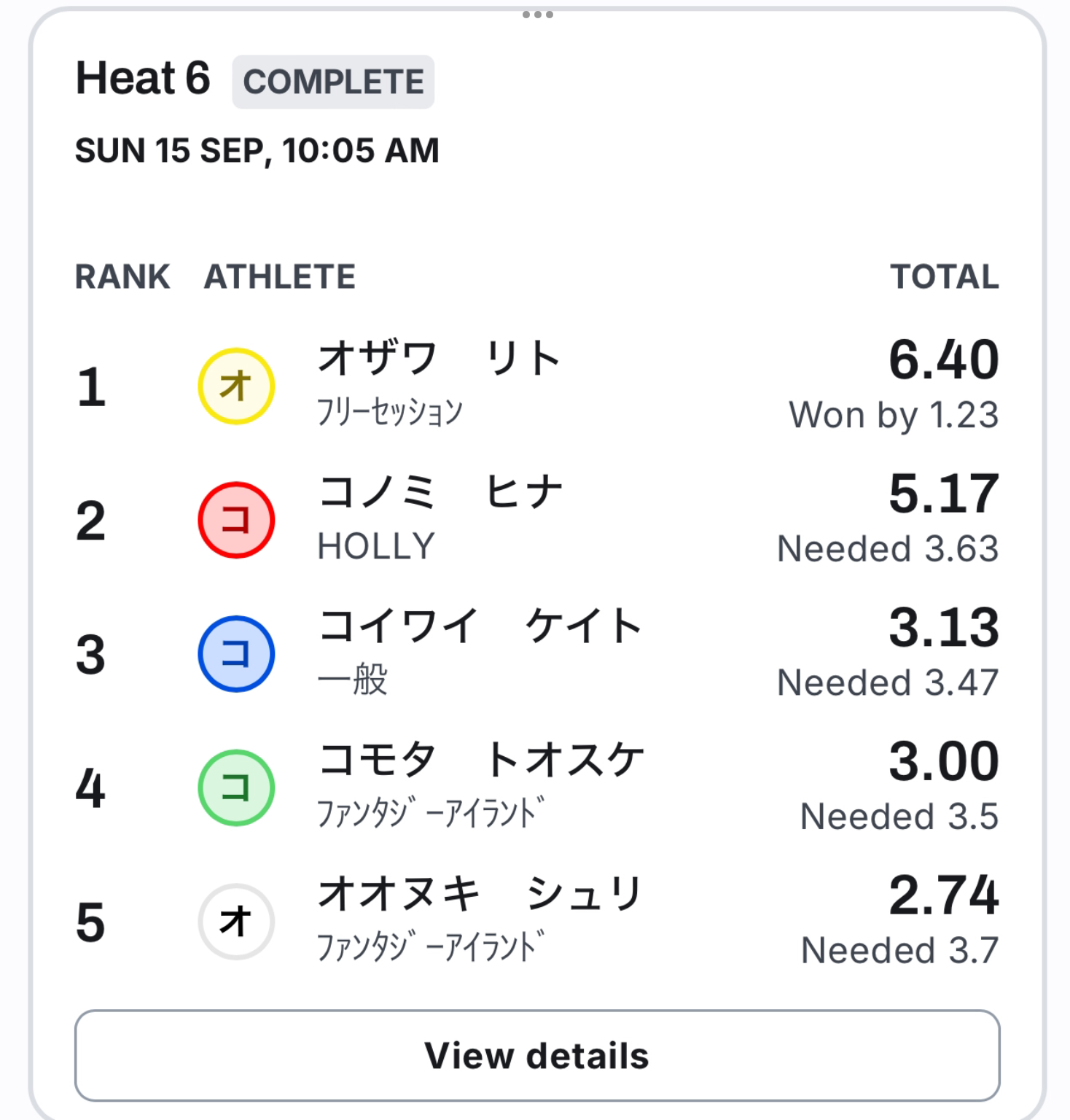
Task: Click the yellow オ athlete avatar
Action: coord(236,386)
